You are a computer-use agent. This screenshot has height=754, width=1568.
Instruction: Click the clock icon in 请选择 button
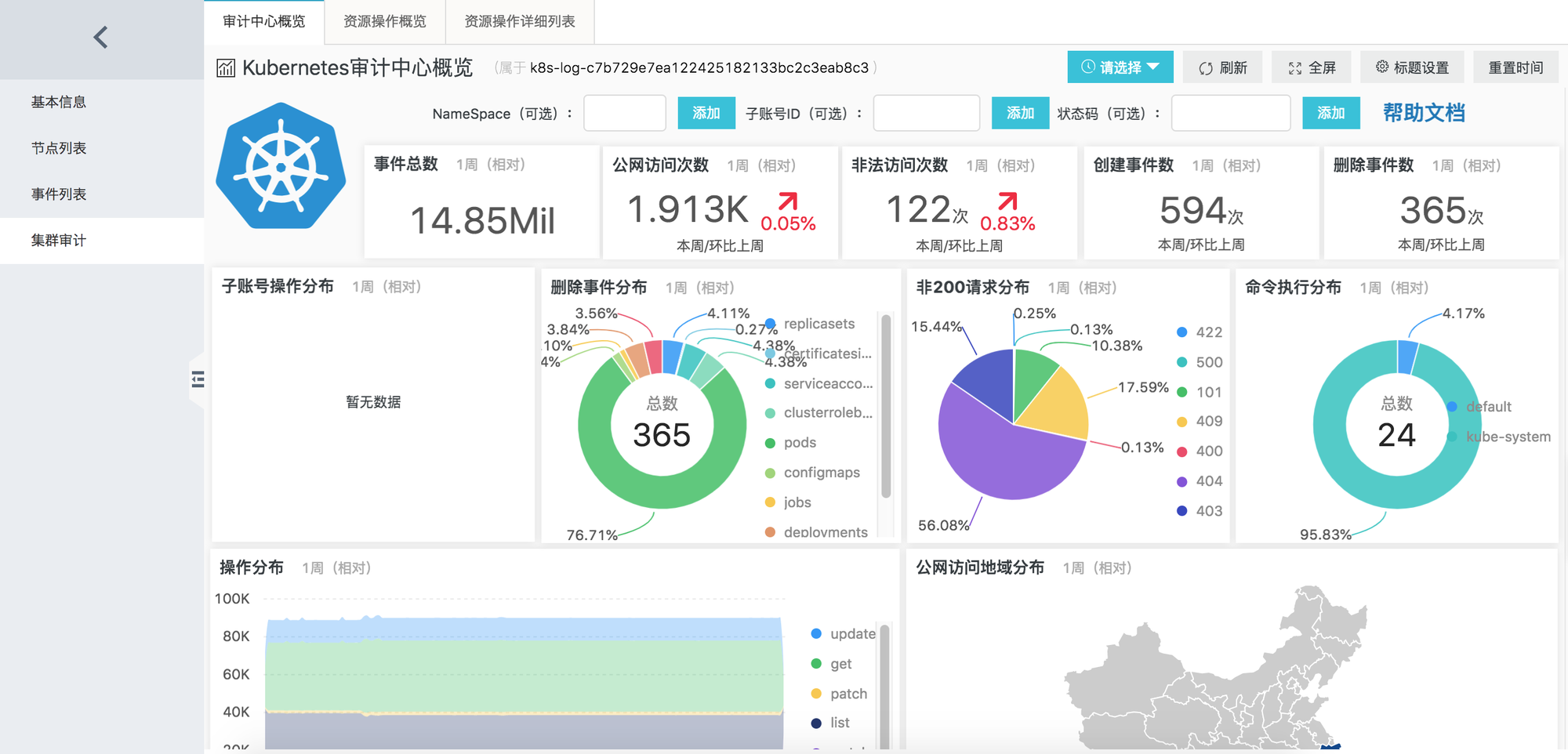tap(1088, 67)
